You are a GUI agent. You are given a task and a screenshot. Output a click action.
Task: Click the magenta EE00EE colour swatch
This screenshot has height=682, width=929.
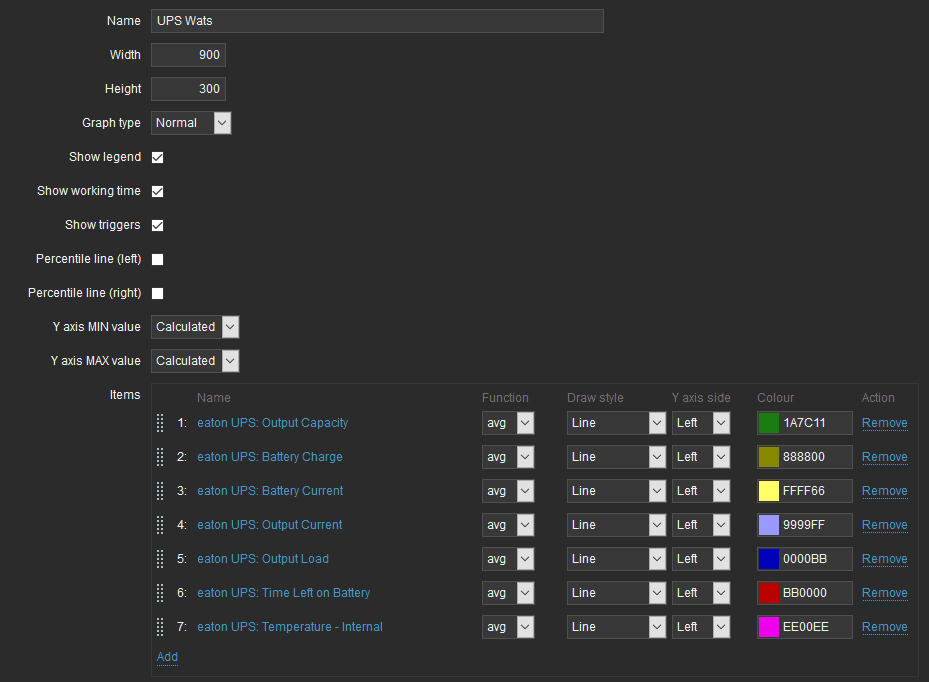(x=769, y=627)
